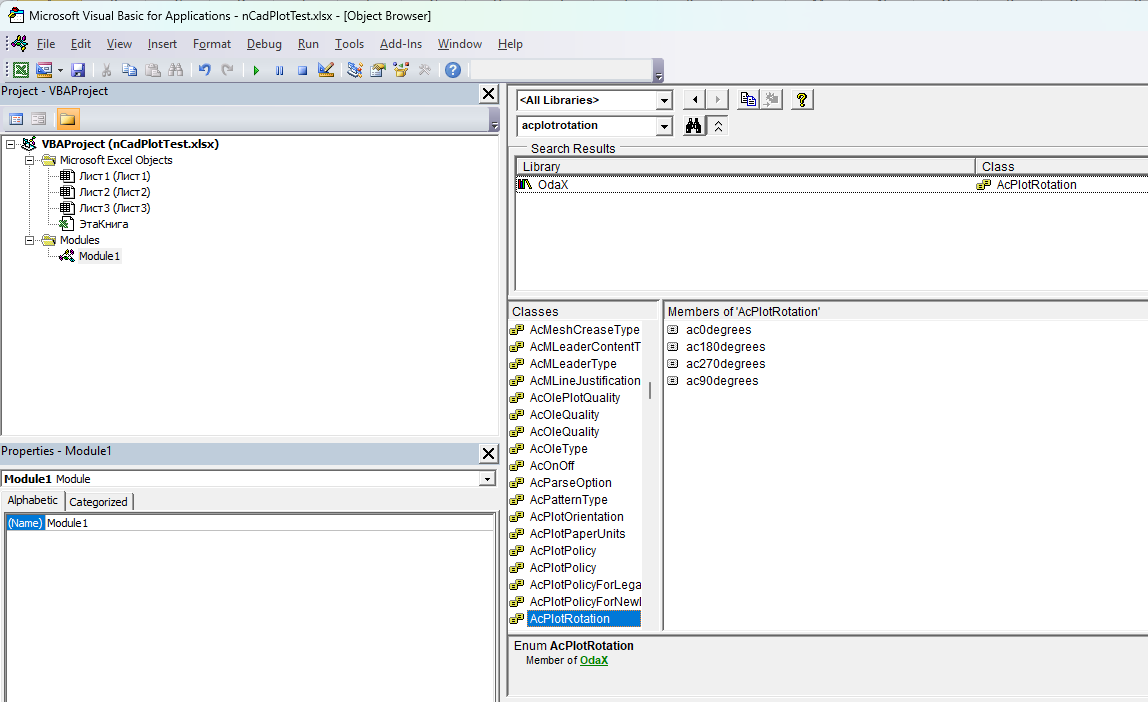
Task: Save the workbook with the floppy disk icon
Action: (x=78, y=70)
